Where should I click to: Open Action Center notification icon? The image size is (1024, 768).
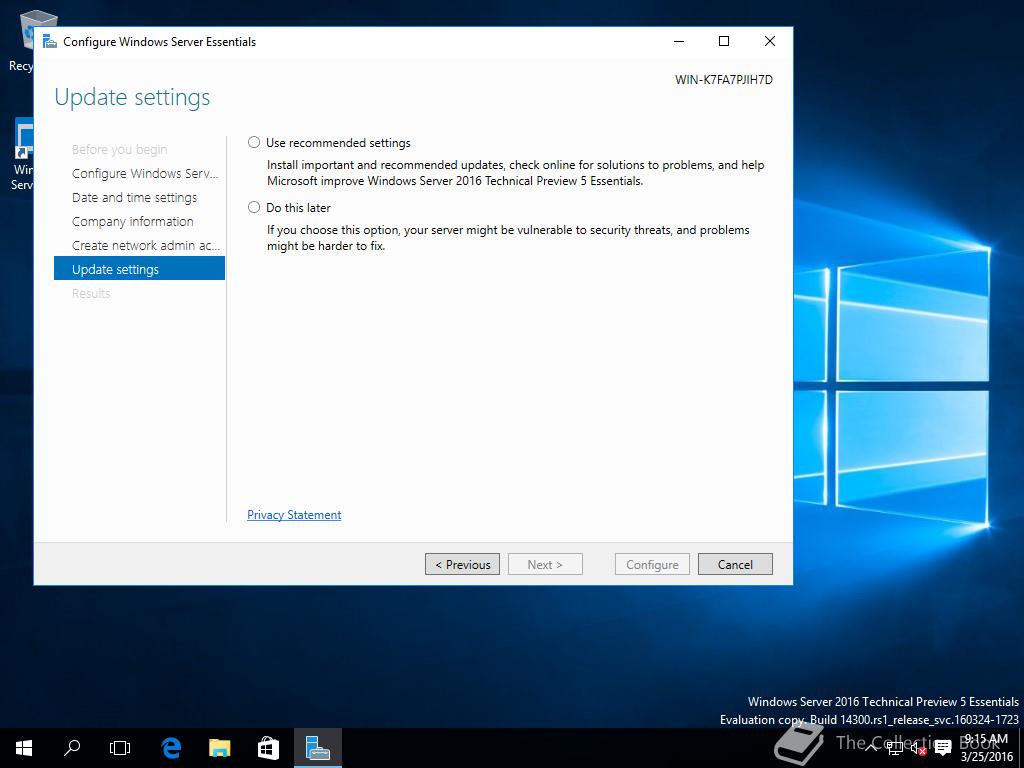click(x=942, y=748)
